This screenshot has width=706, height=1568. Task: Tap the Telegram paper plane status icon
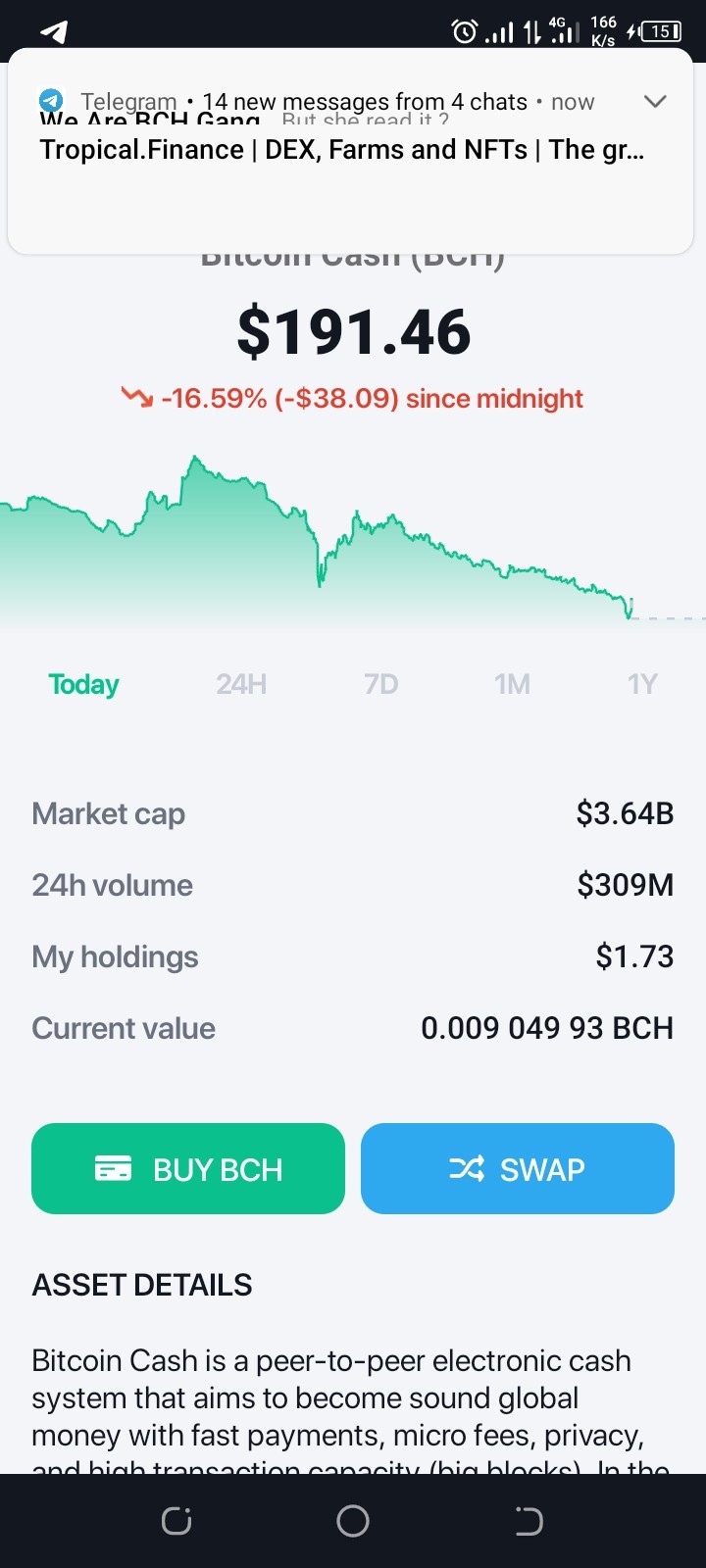[x=54, y=31]
